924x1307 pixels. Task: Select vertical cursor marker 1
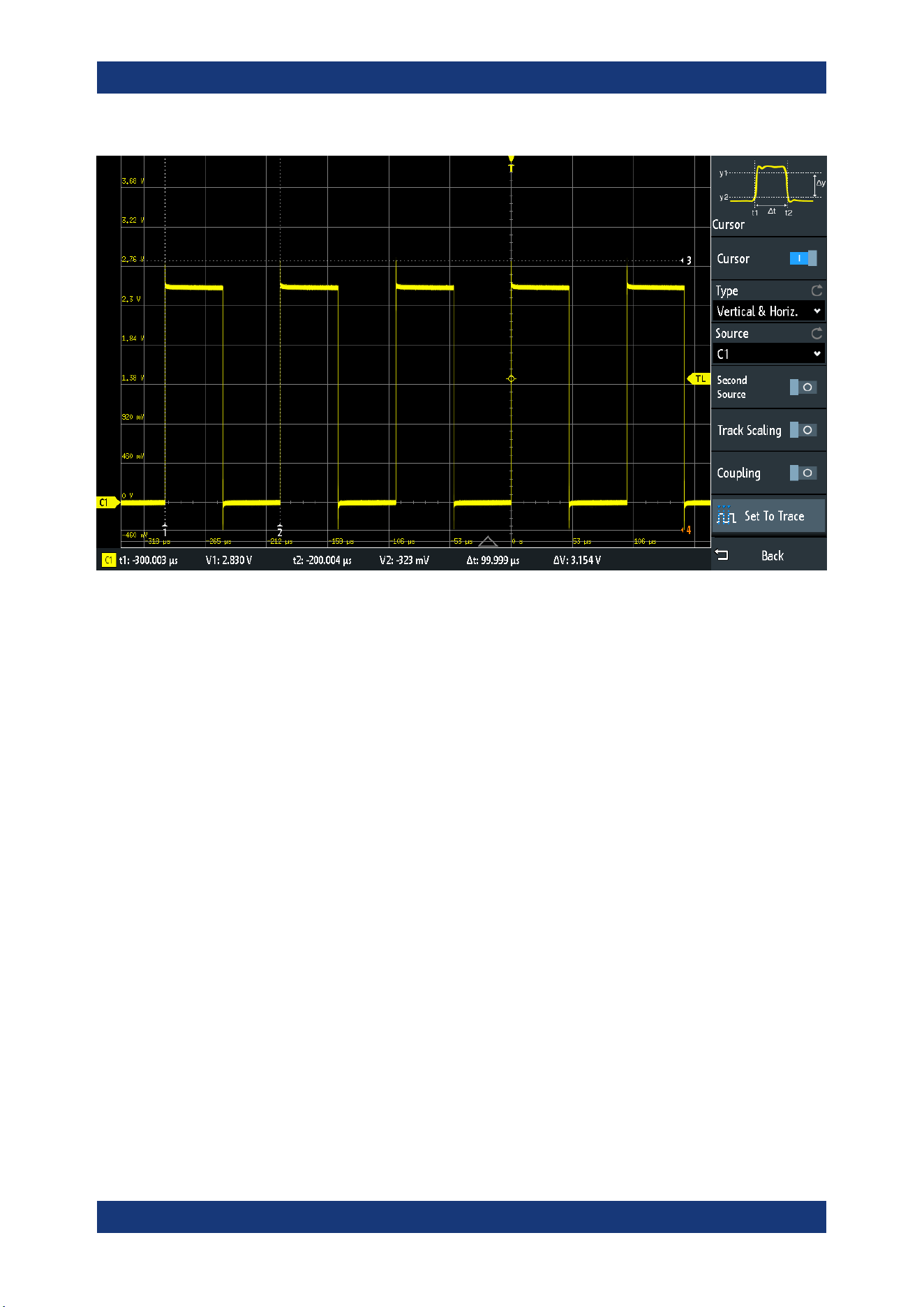pyautogui.click(x=165, y=530)
